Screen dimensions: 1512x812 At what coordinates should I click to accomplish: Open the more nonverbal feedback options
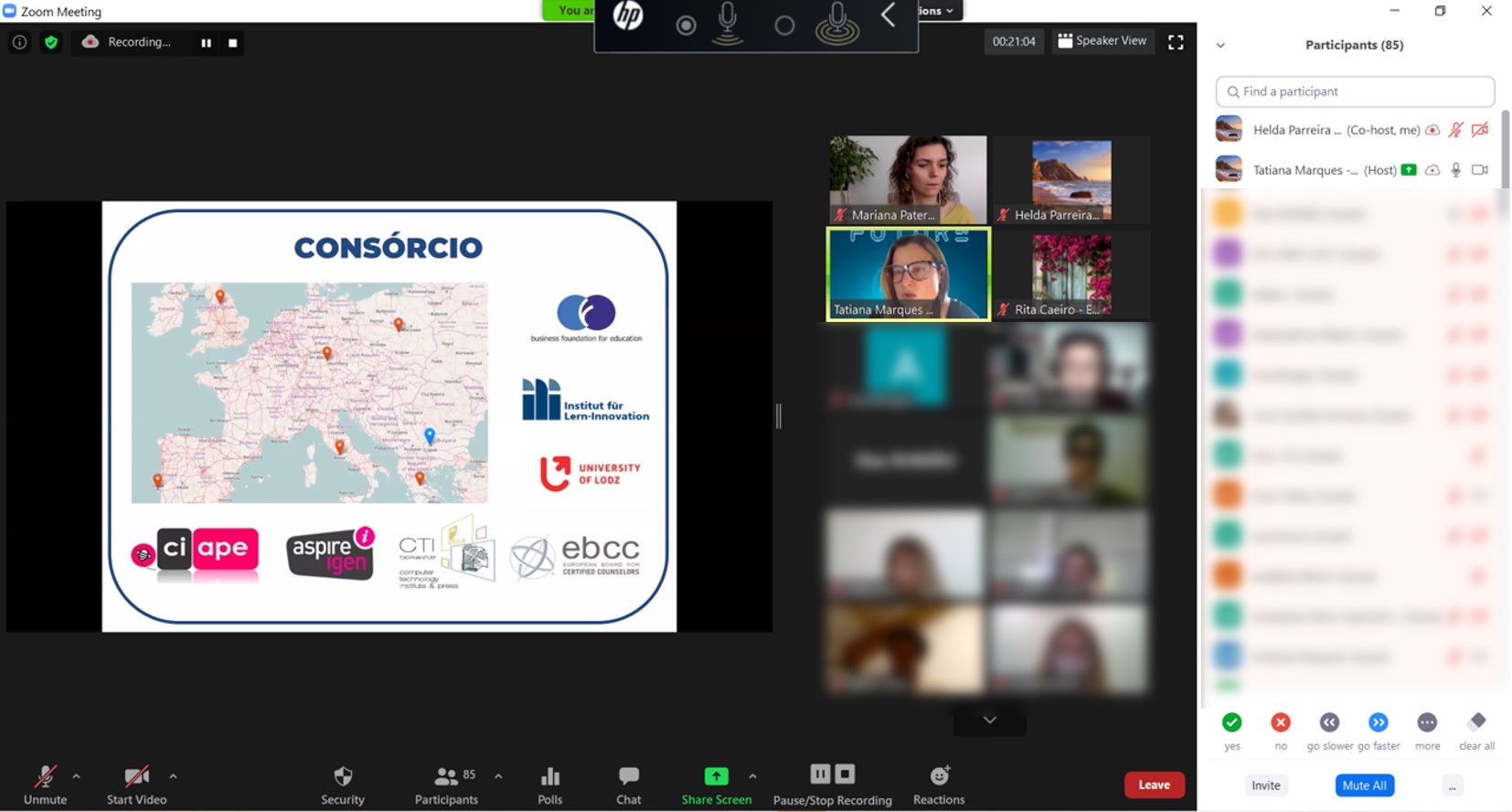point(1427,722)
